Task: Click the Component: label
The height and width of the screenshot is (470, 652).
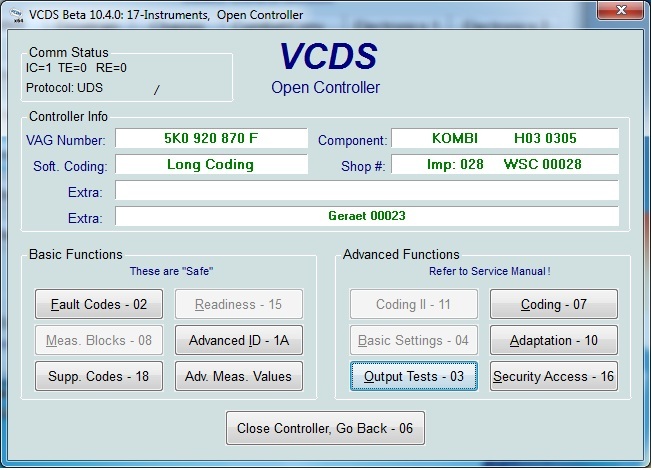Action: tap(352, 140)
